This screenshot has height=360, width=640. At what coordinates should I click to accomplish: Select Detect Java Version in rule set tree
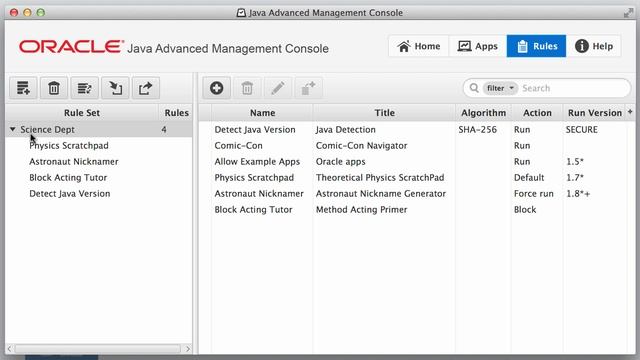tap(69, 193)
